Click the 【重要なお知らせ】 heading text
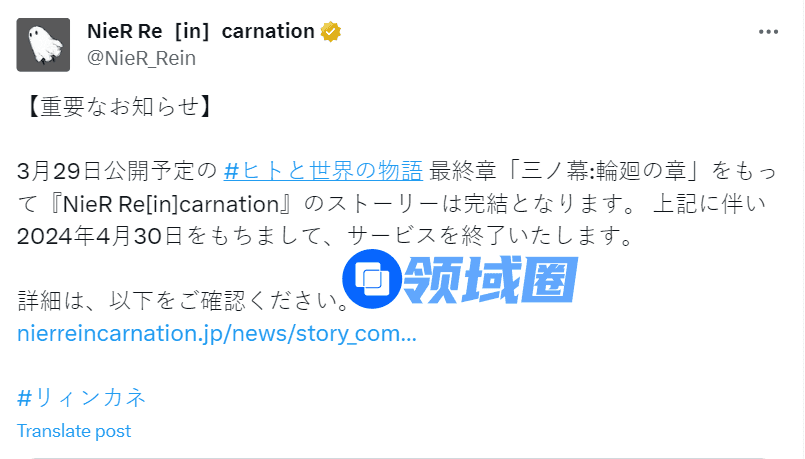Viewport: 805px width, 459px height. pos(116,106)
